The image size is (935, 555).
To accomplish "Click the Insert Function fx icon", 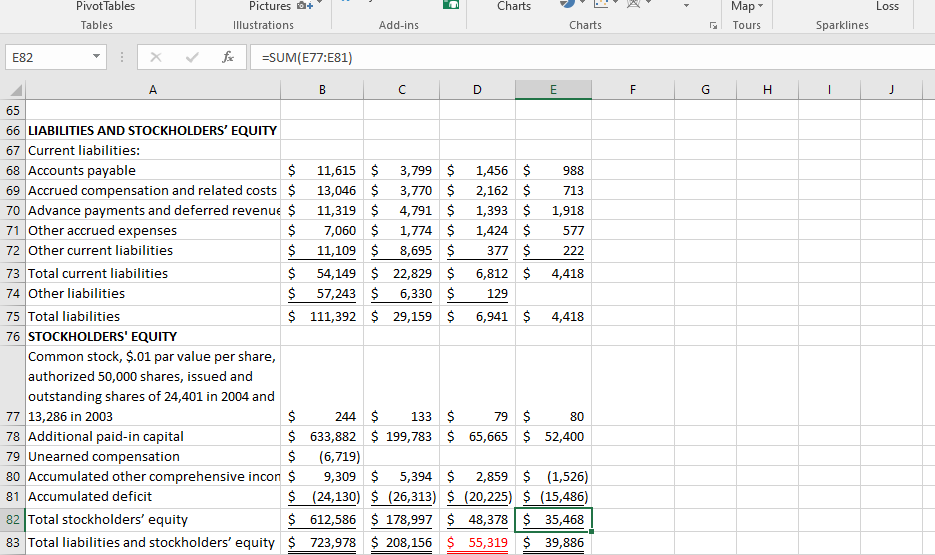I will point(227,57).
